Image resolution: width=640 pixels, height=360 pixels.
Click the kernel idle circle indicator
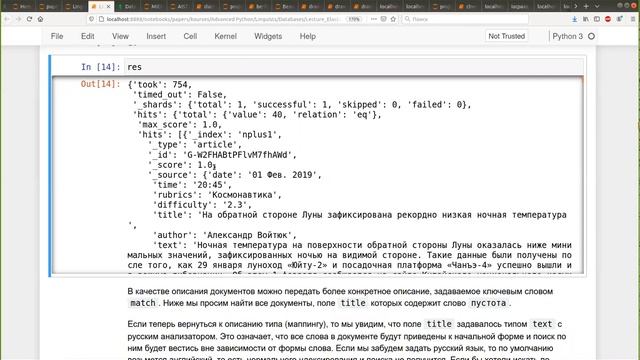591,36
